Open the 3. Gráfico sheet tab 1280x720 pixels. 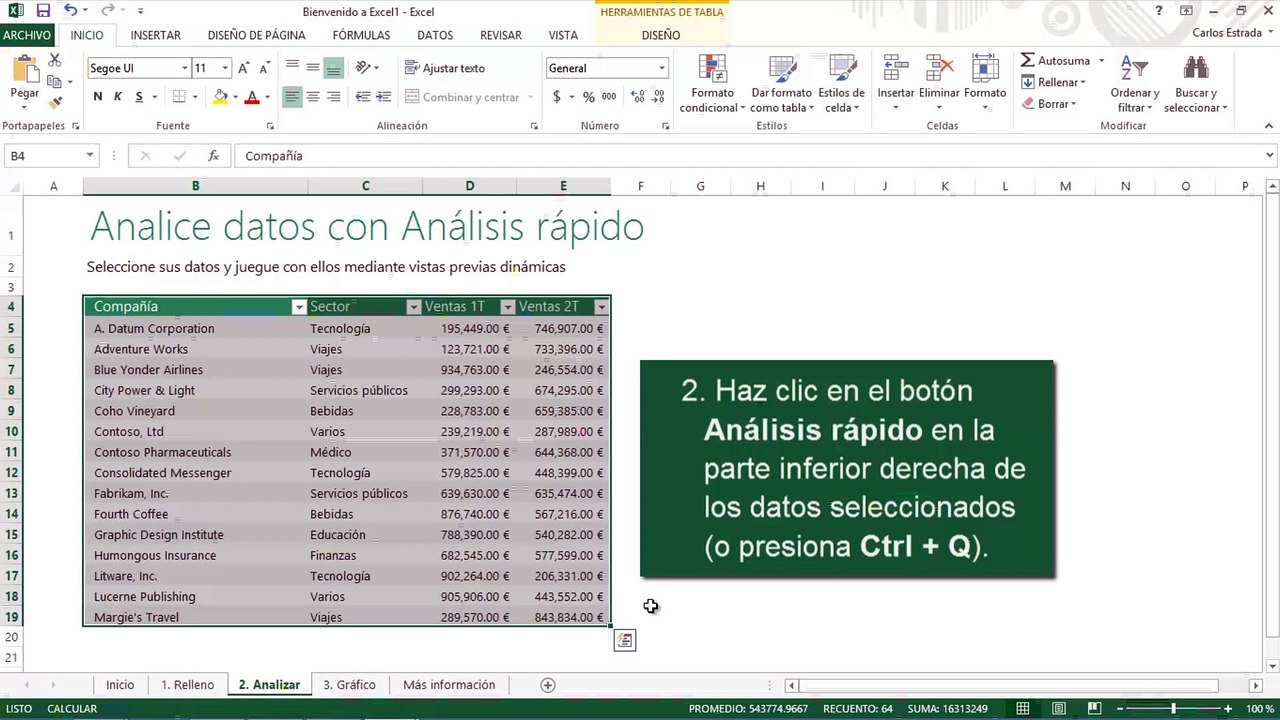click(x=349, y=685)
